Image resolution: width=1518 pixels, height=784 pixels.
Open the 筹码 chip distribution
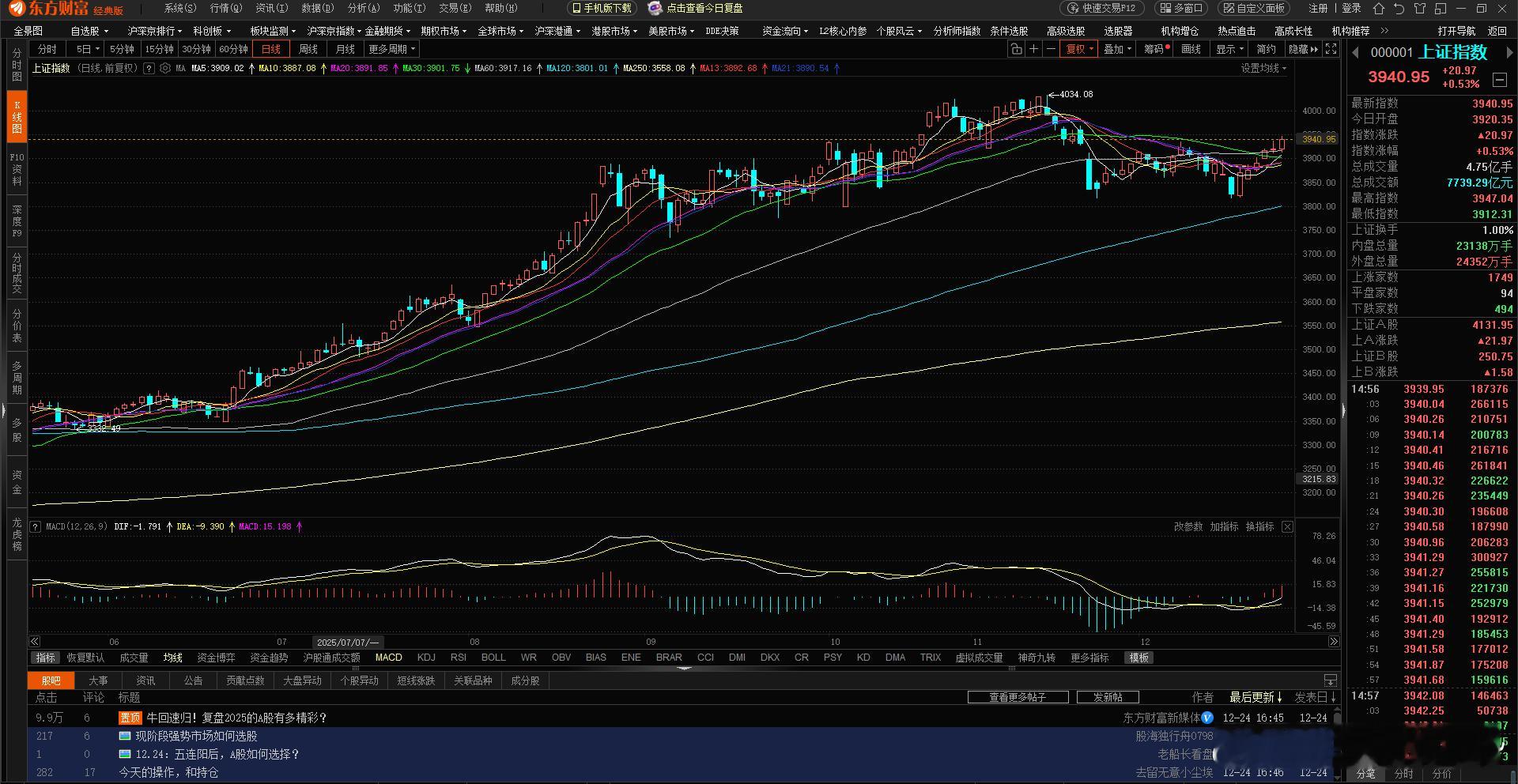point(1156,49)
